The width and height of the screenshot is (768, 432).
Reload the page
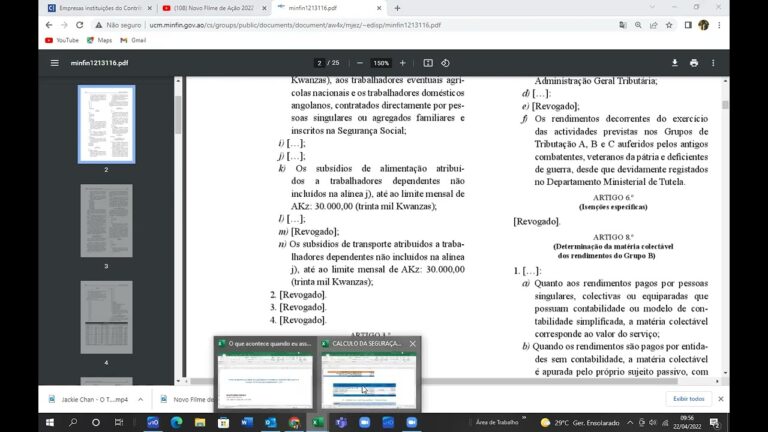(79, 25)
